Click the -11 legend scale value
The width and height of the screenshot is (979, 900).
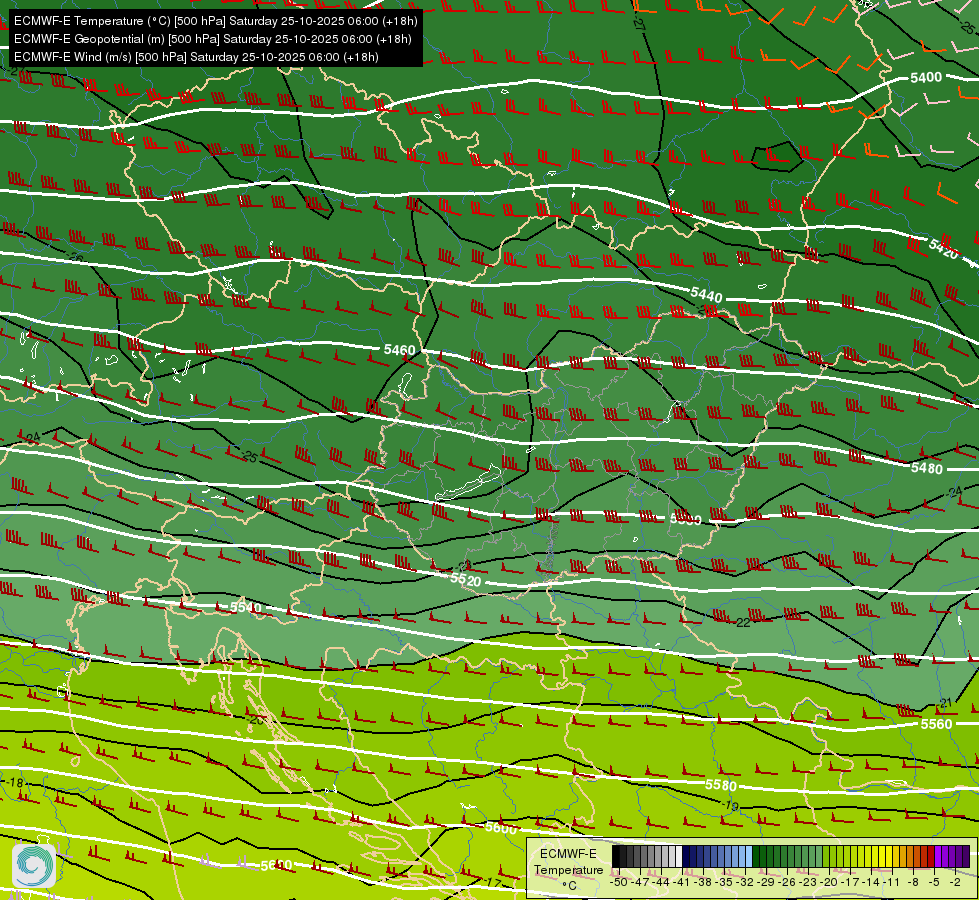click(892, 882)
